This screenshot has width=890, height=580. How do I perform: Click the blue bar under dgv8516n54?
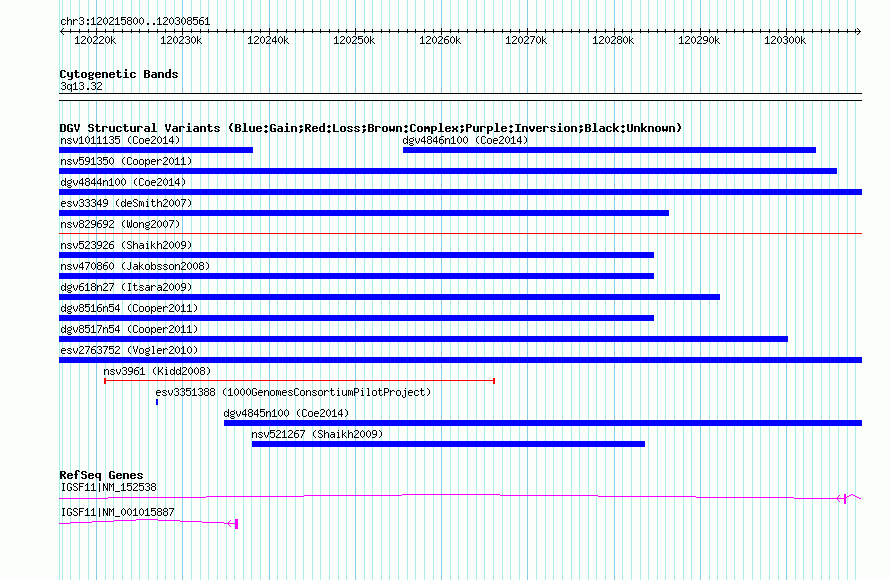coord(356,318)
